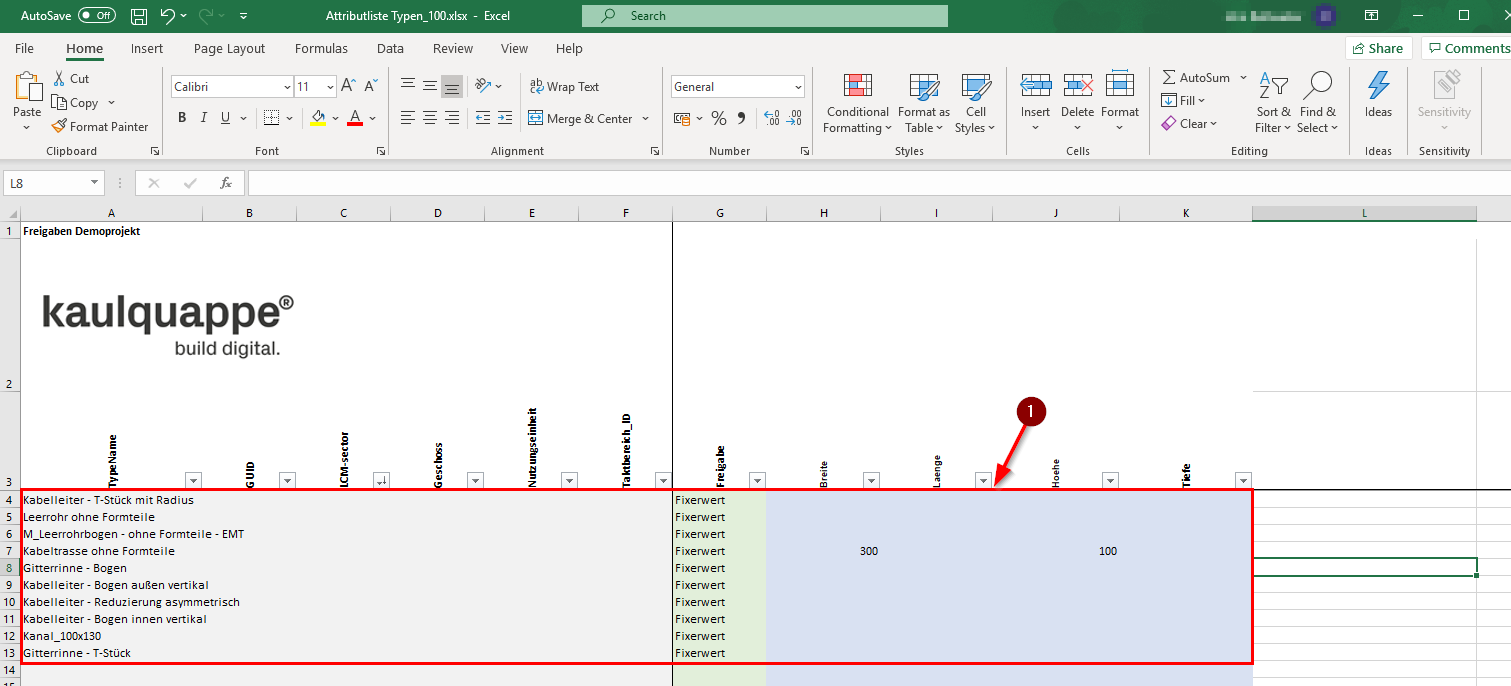Click the formula bar input
Viewport: 1511px width, 686px height.
click(x=878, y=183)
